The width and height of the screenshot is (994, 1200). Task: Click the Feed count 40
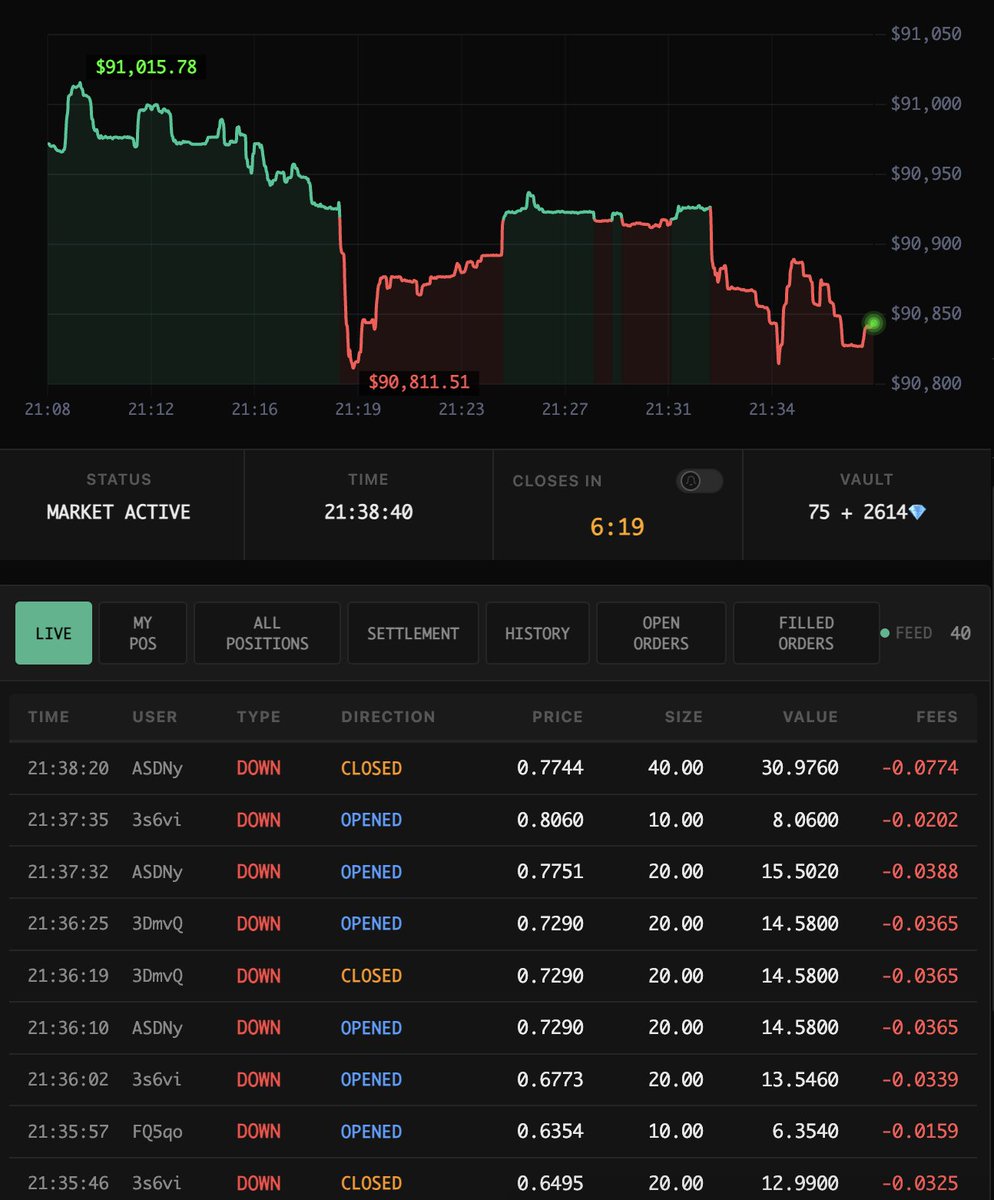pos(960,633)
